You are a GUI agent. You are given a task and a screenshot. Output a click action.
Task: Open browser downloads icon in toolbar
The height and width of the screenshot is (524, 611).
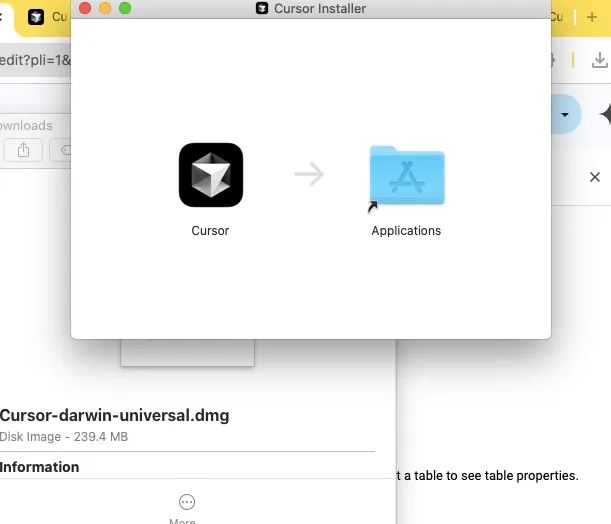[x=599, y=60]
